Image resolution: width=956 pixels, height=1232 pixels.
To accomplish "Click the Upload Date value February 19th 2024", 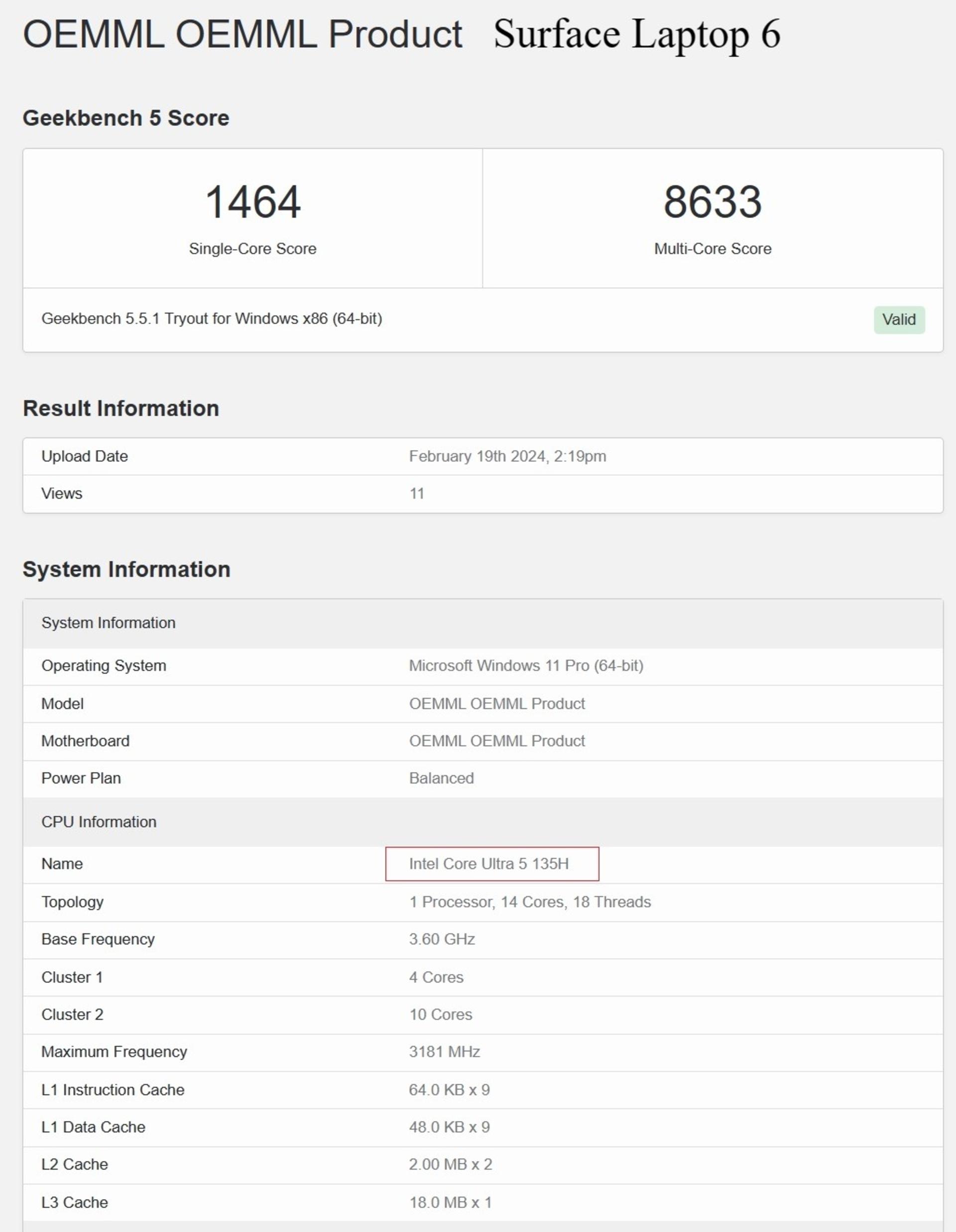I will point(507,456).
